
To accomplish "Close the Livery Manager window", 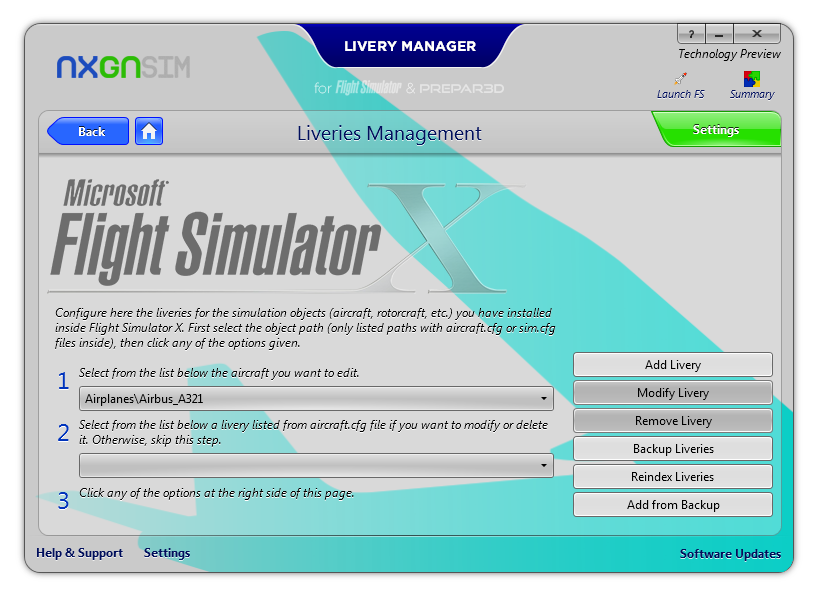I will pos(757,34).
